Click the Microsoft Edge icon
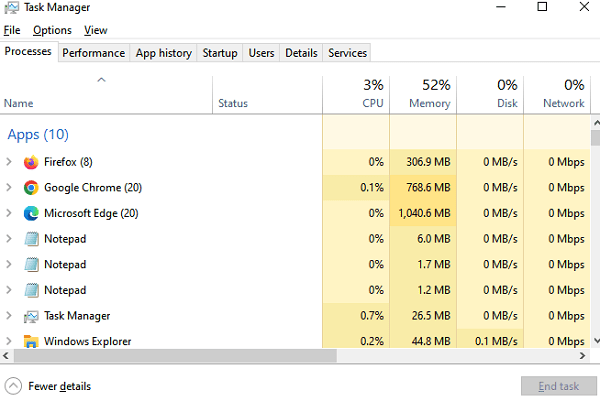The image size is (600, 401). click(31, 213)
